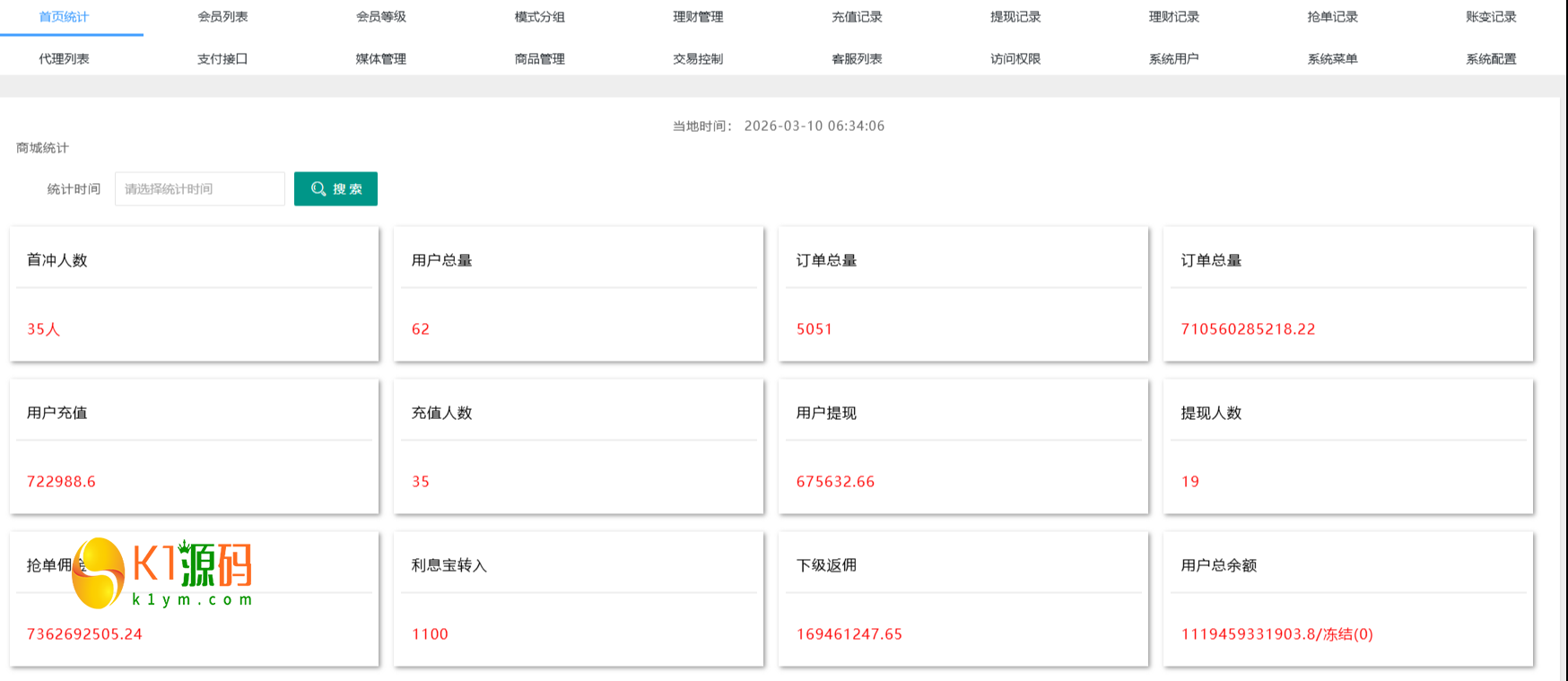The width and height of the screenshot is (1568, 681).
Task: Click the 用户提现 card title
Action: coord(826,413)
